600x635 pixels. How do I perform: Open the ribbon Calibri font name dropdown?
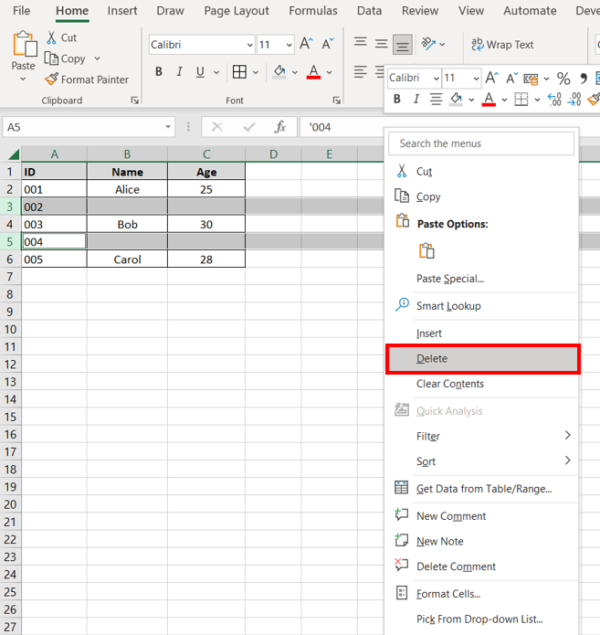(248, 45)
